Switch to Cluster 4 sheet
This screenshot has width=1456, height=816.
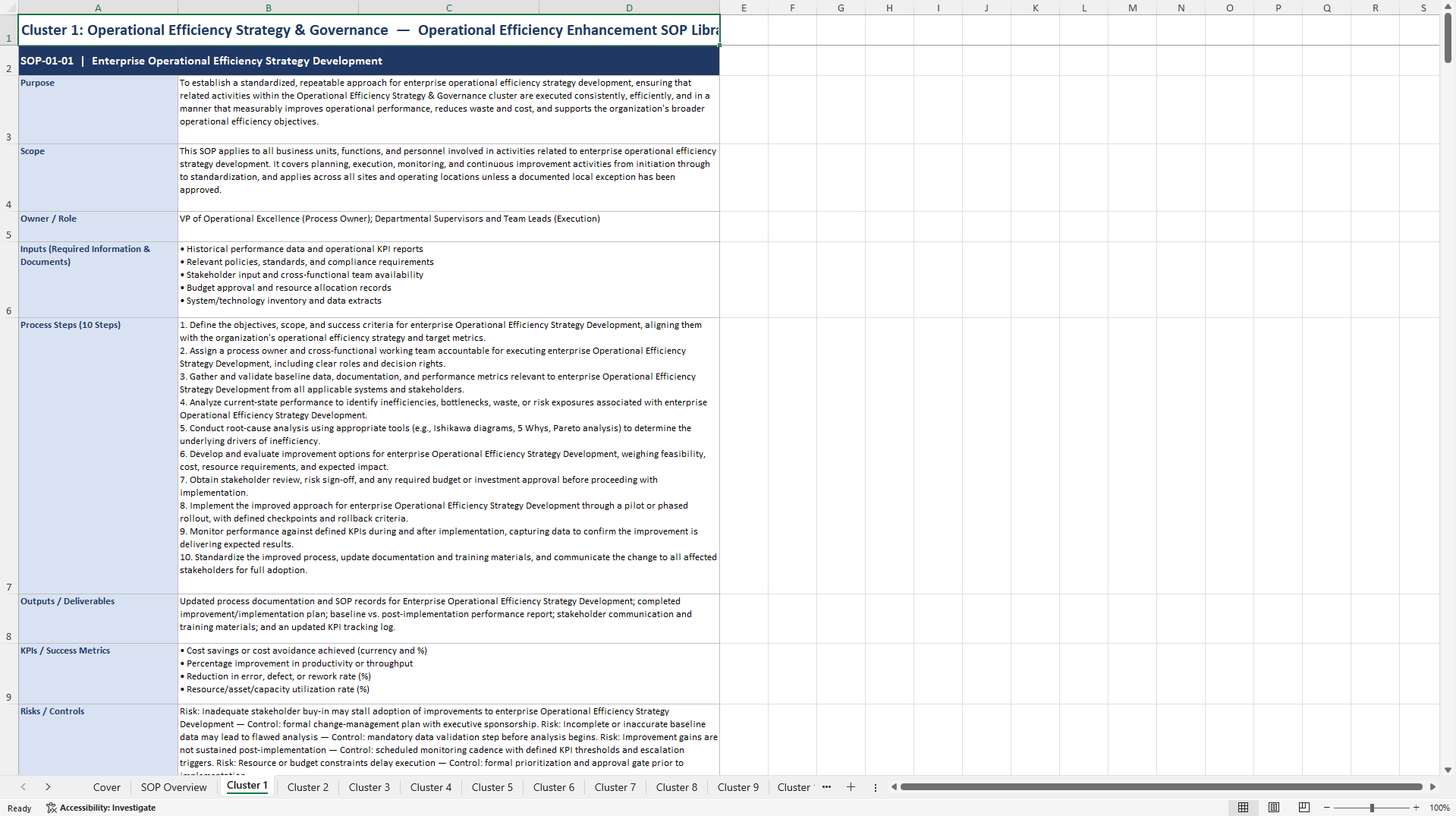pos(431,787)
